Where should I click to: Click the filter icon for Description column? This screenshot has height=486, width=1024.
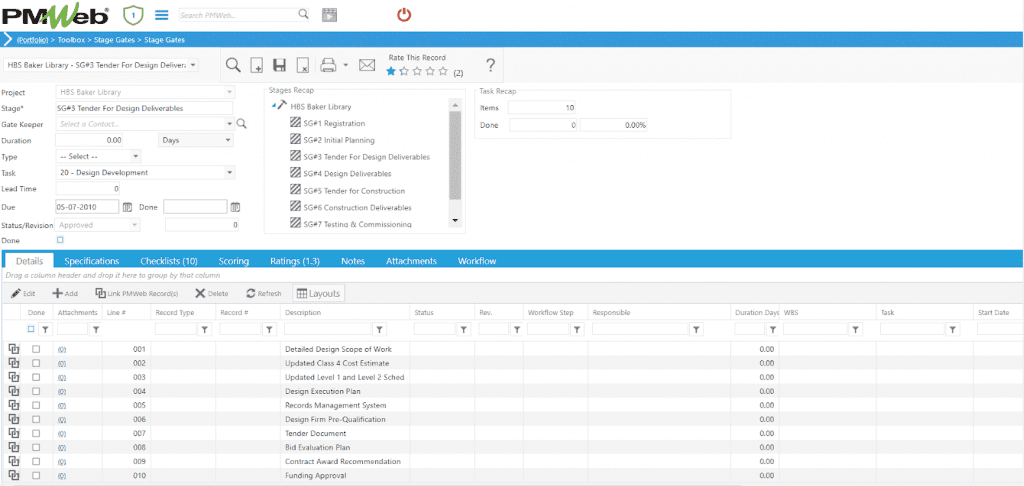379,330
